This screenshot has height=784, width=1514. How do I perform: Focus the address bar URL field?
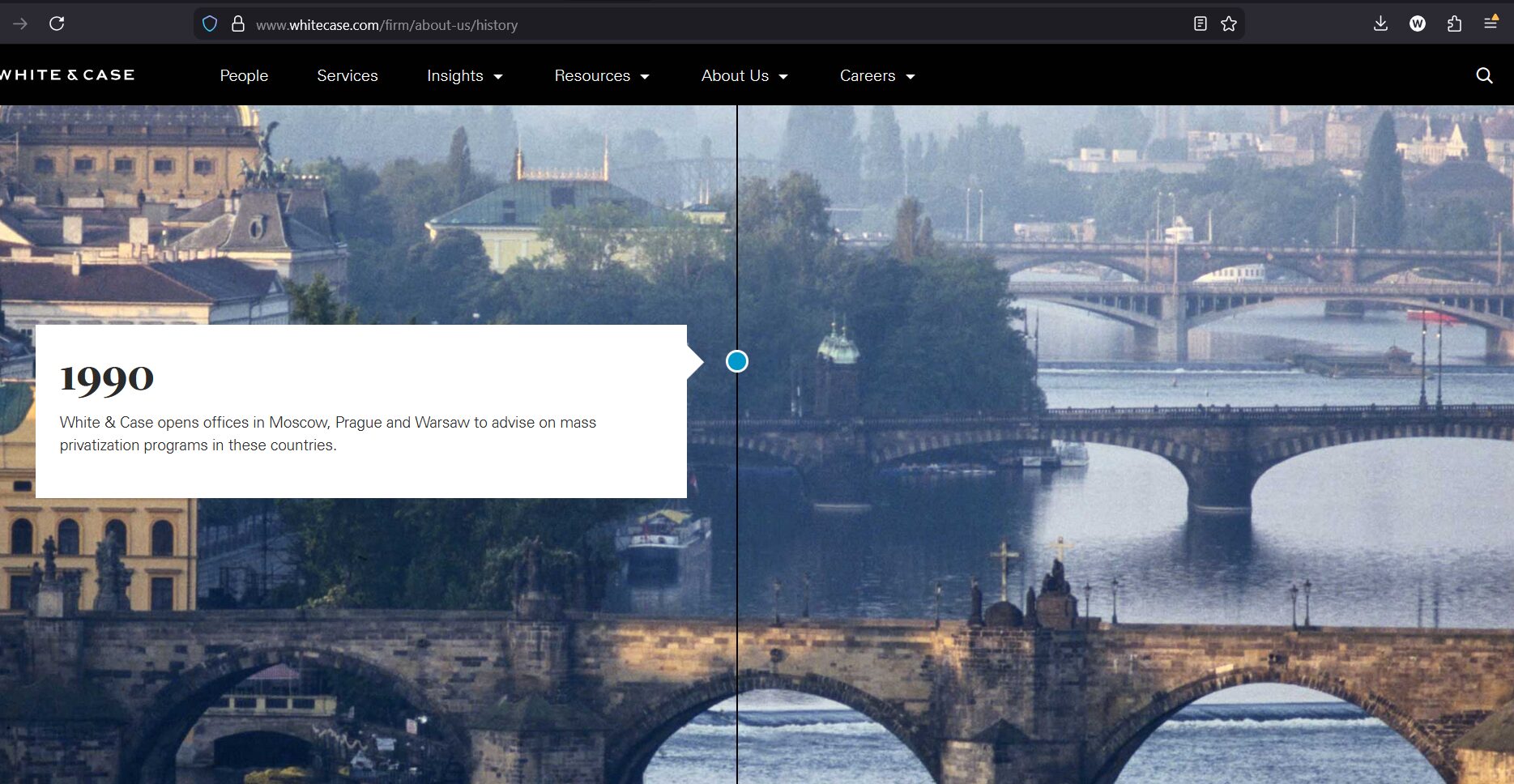648,25
